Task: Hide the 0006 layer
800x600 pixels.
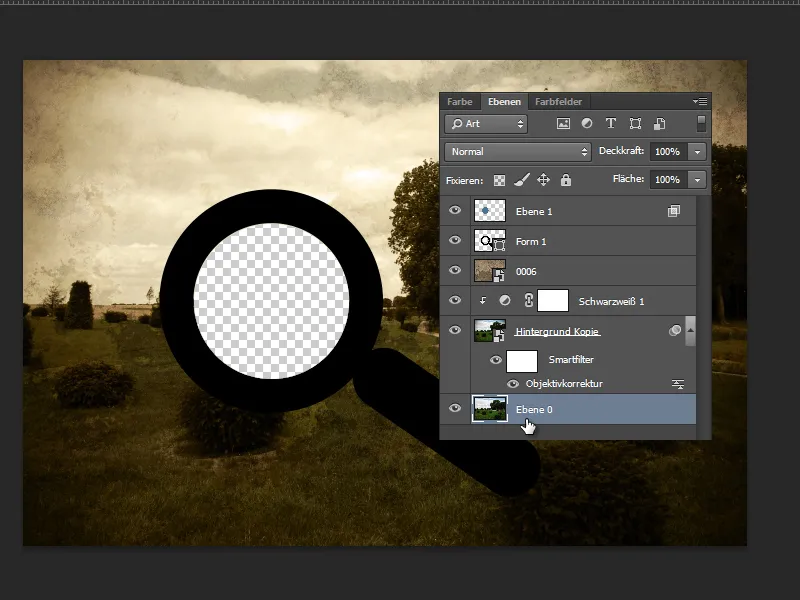Action: click(x=455, y=270)
